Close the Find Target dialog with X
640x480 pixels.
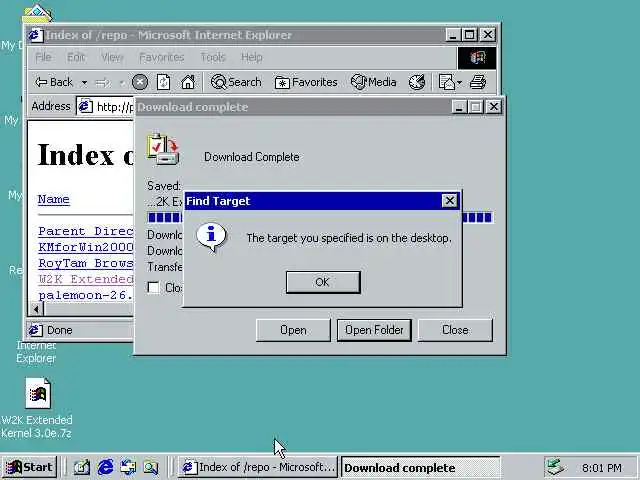[449, 201]
